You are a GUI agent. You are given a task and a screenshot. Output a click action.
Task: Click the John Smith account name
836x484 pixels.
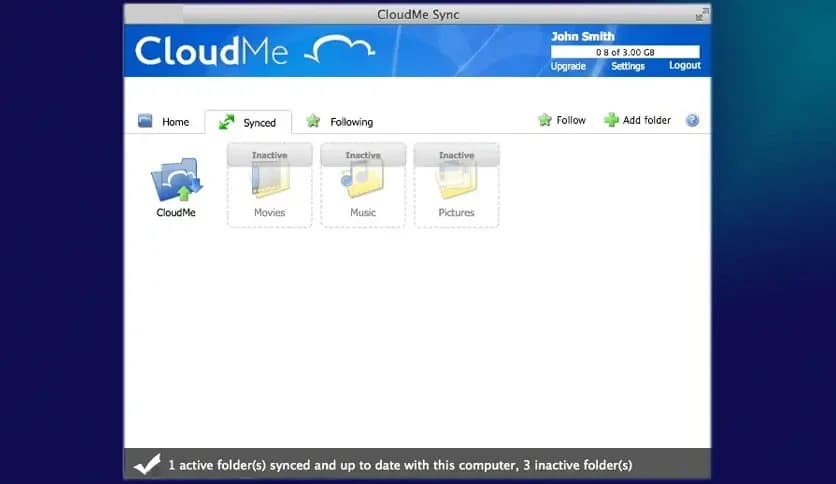(x=583, y=36)
